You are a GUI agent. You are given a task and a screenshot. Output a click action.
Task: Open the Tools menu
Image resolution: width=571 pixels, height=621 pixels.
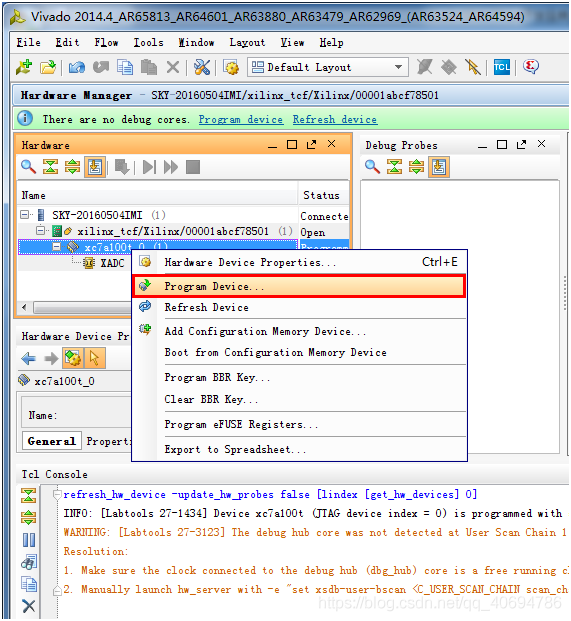pyautogui.click(x=148, y=42)
